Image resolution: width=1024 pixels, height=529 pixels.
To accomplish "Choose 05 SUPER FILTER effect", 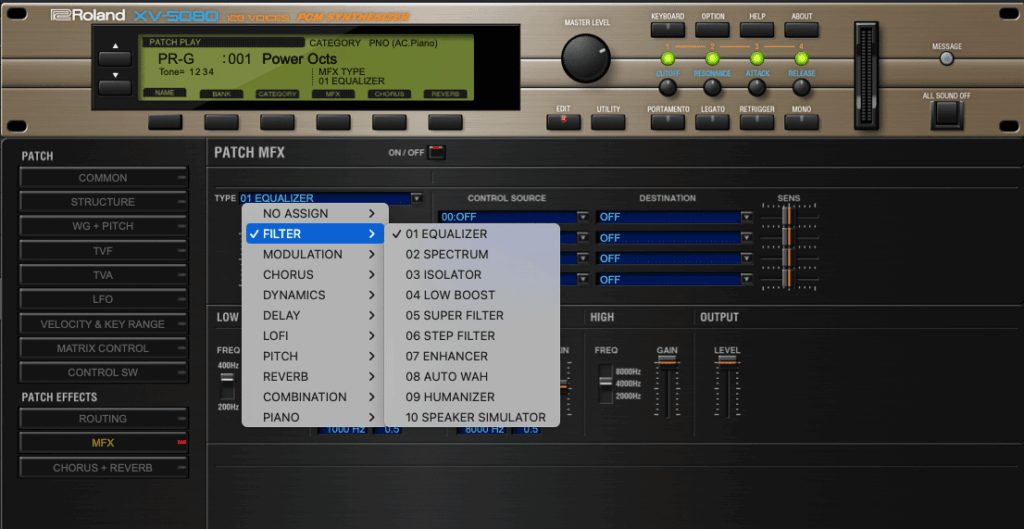I will click(x=472, y=315).
